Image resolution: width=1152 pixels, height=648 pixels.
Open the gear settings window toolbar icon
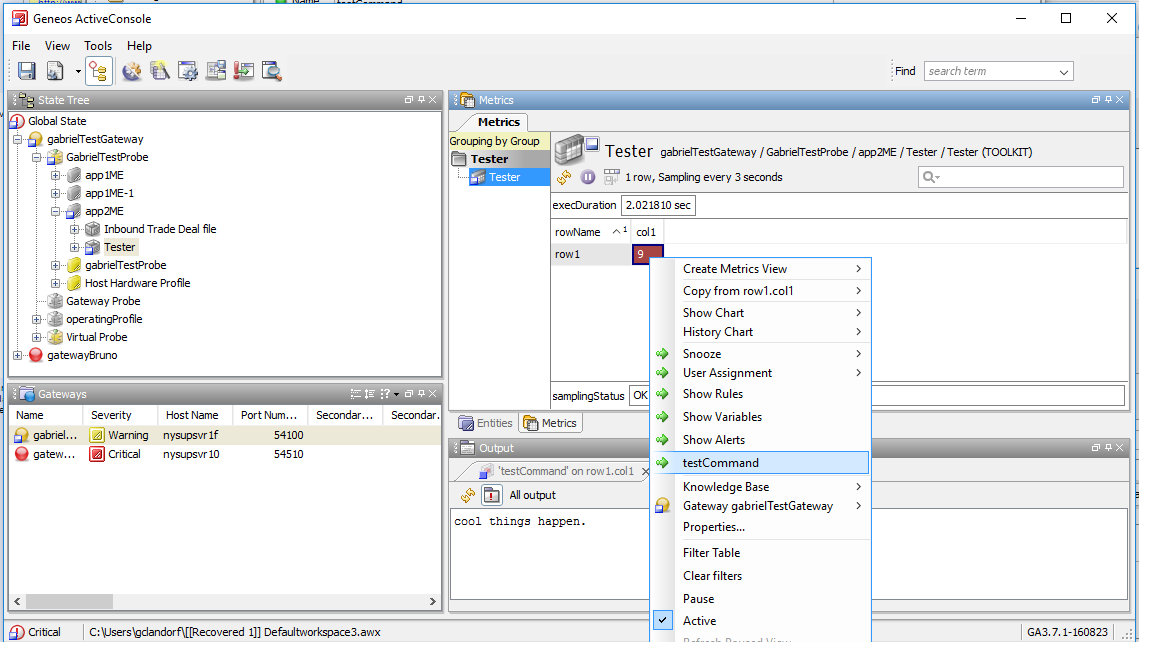(x=187, y=71)
